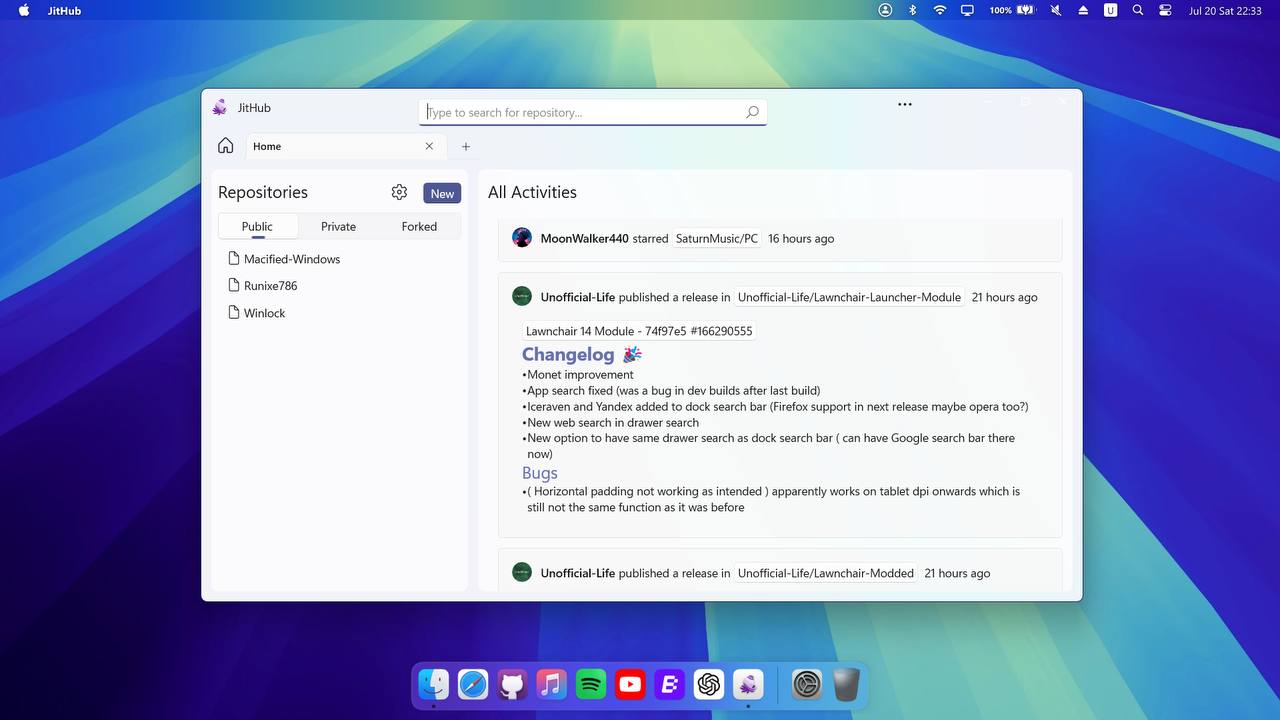Open the SaturnMusic/PC repository link
Screen dimensions: 1280x720
(x=717, y=239)
